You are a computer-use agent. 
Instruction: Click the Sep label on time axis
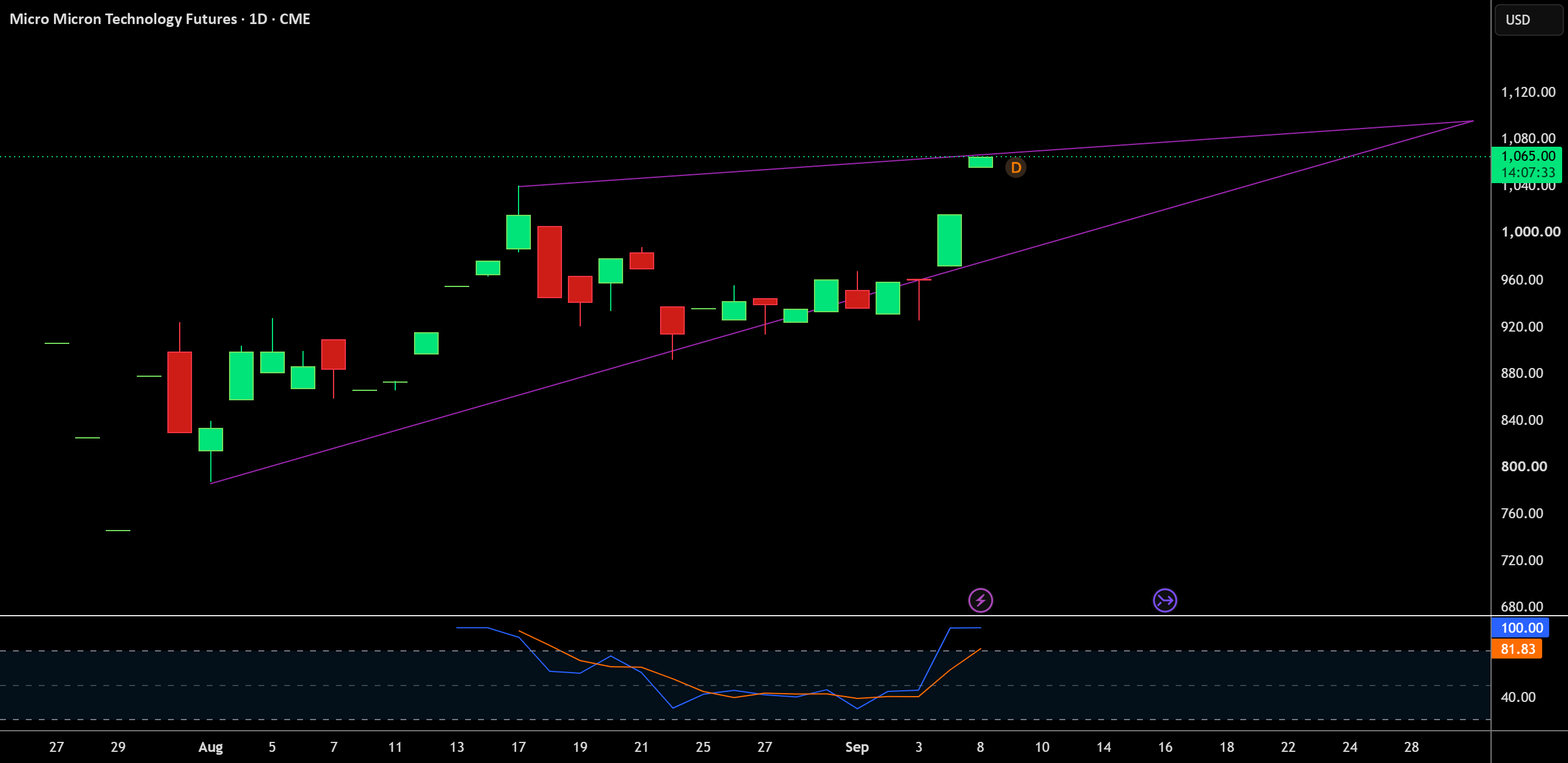[x=856, y=747]
